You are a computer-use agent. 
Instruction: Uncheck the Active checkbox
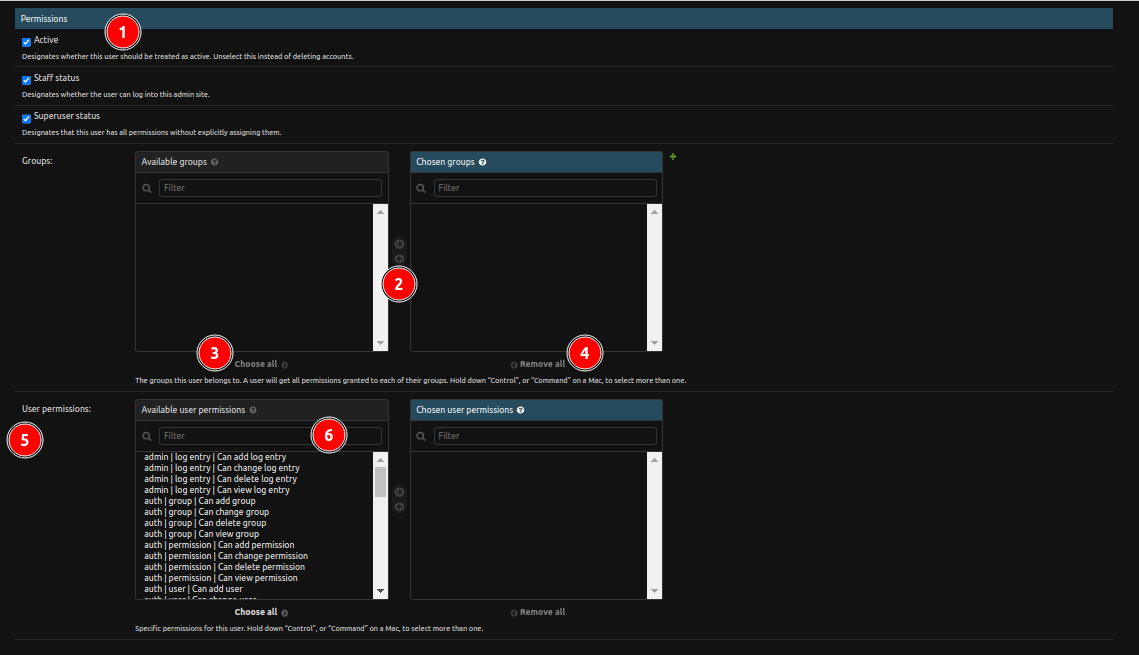click(26, 41)
